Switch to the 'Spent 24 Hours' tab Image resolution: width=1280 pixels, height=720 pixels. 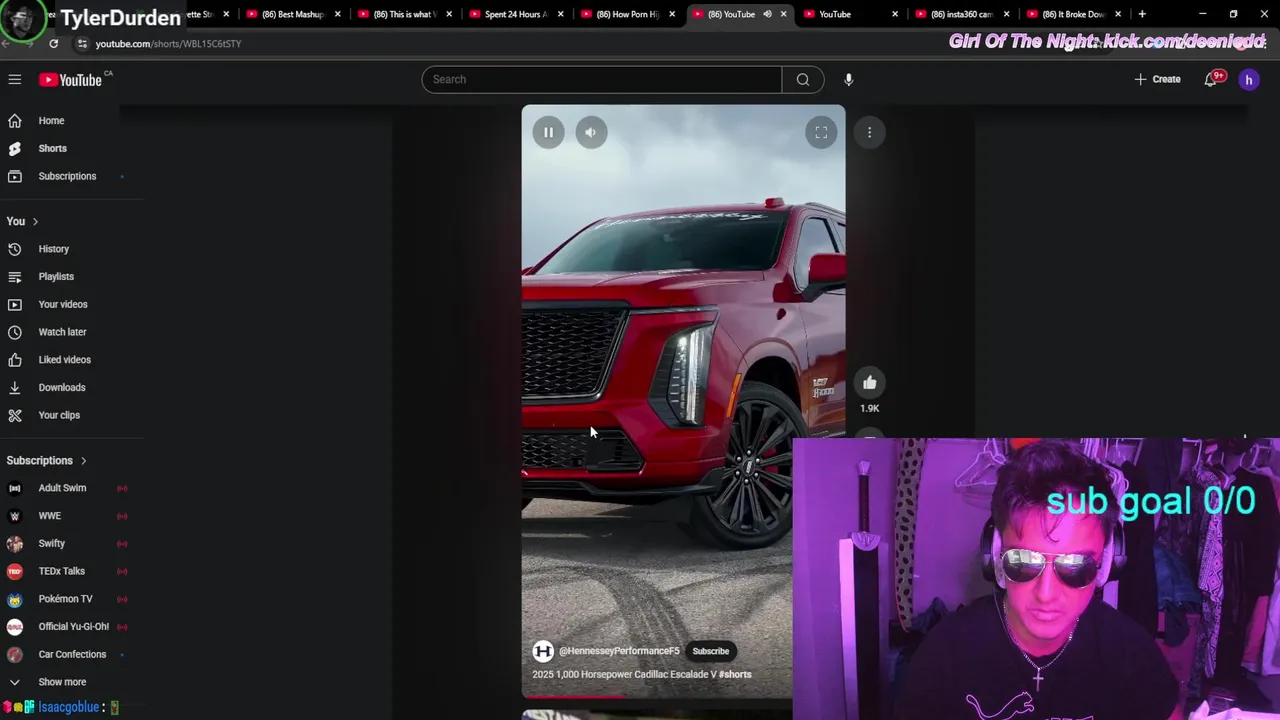(515, 14)
